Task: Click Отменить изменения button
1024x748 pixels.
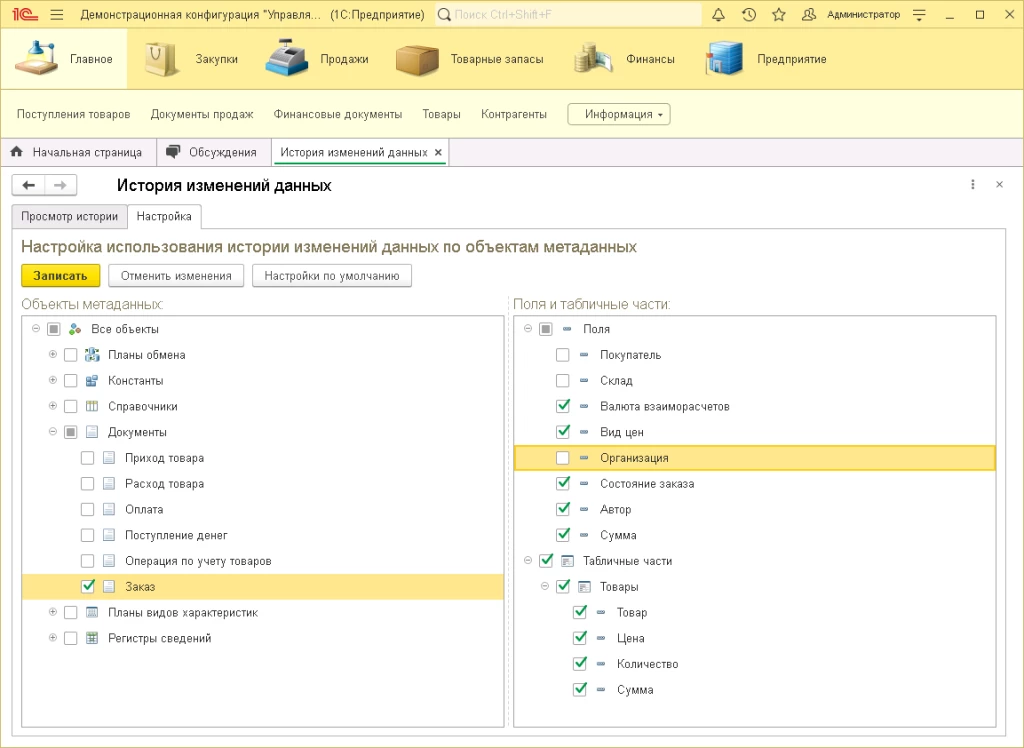Action: (x=176, y=276)
